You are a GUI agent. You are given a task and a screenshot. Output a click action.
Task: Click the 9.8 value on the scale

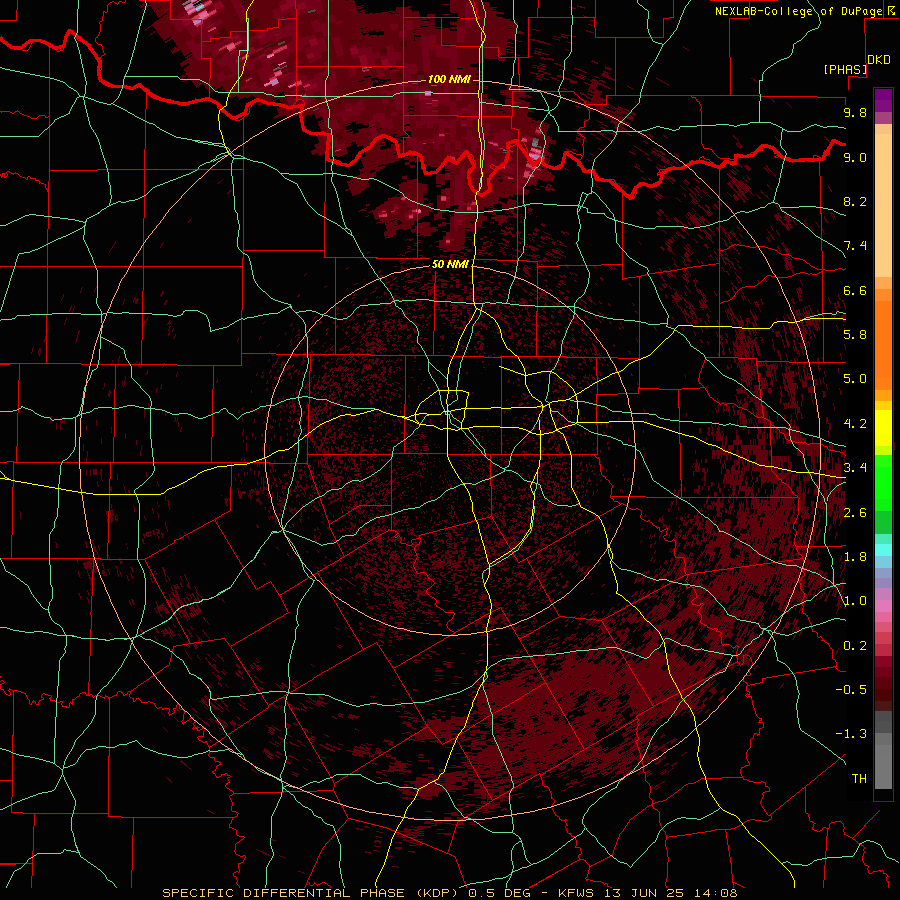(855, 112)
